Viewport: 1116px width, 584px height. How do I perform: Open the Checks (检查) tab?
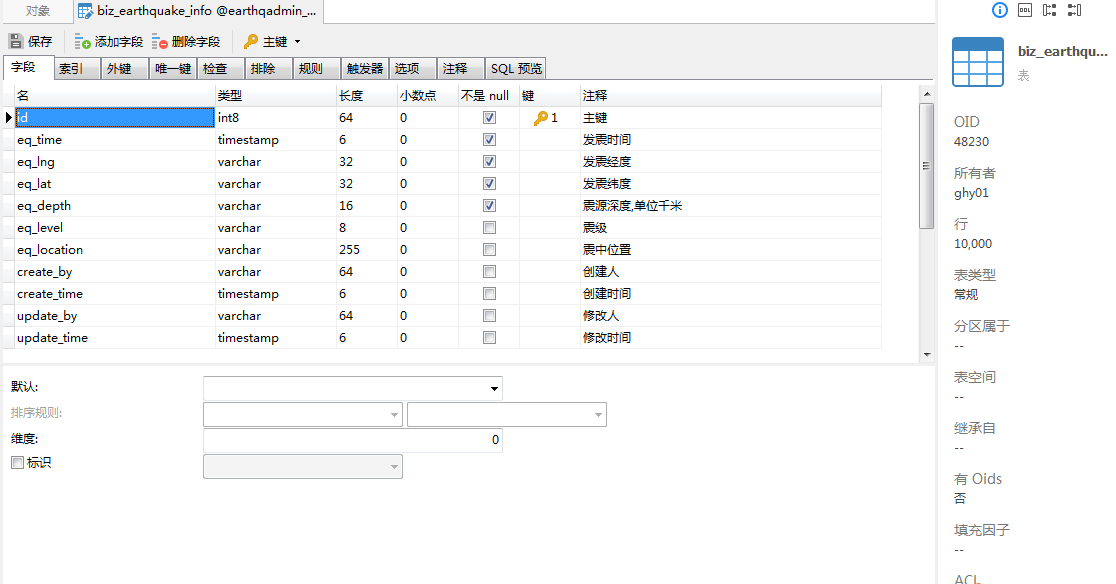coord(221,68)
